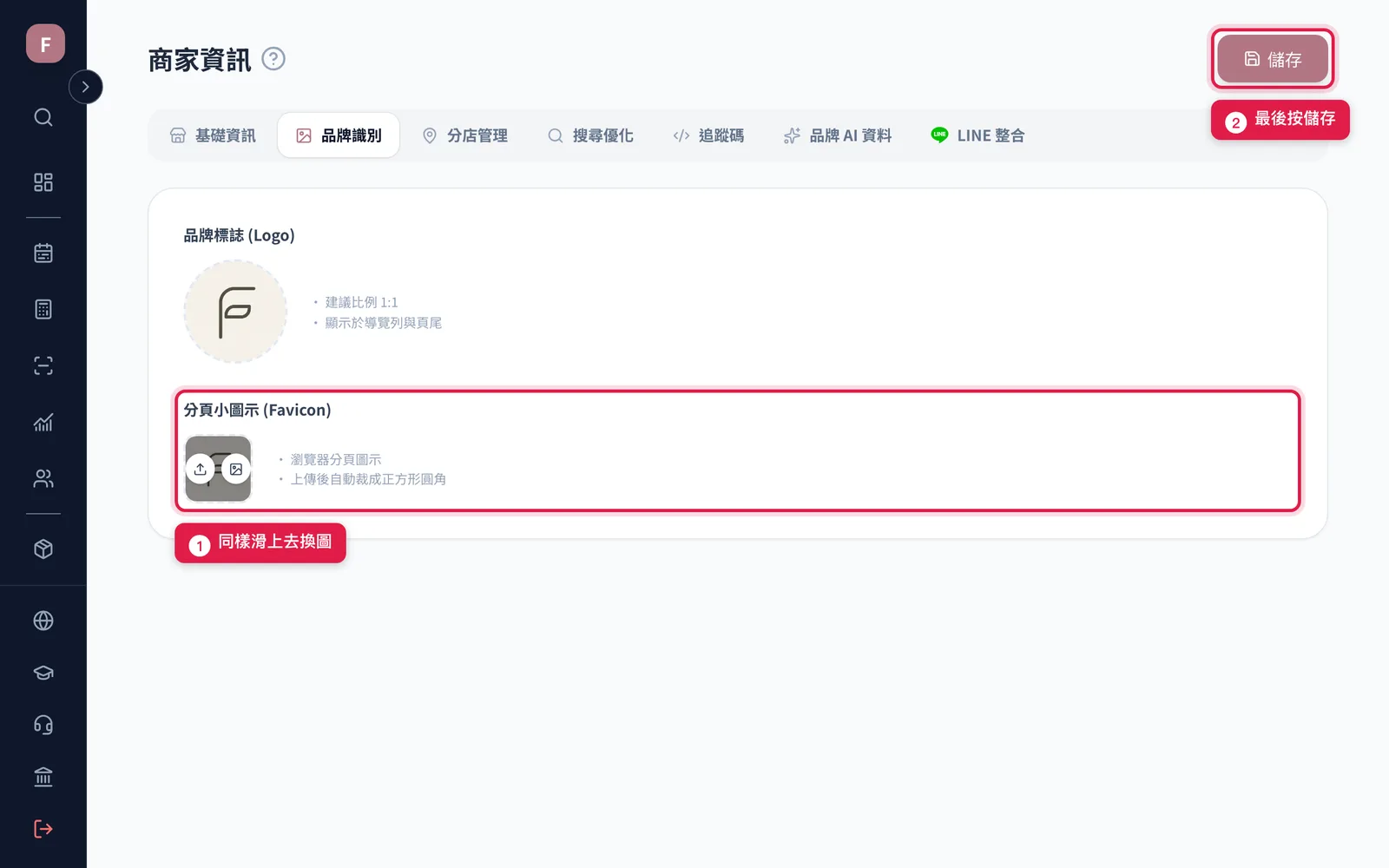
Task: Click the 瀏覽器分頁圖示 hint text
Action: 335,459
